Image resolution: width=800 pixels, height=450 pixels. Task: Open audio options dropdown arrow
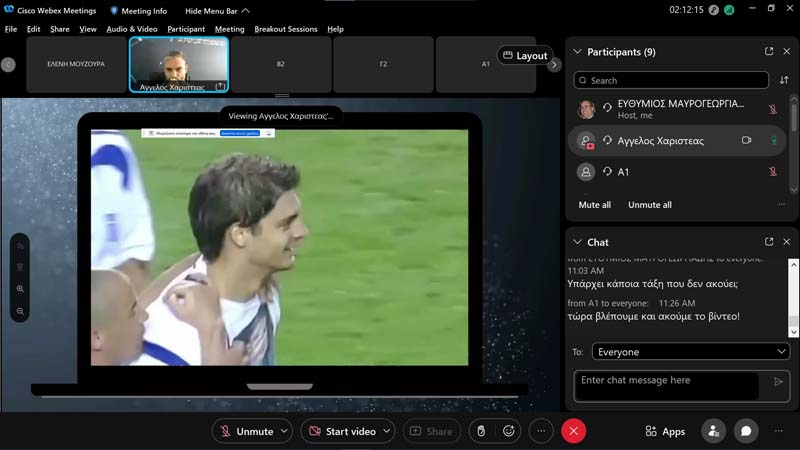(x=285, y=431)
